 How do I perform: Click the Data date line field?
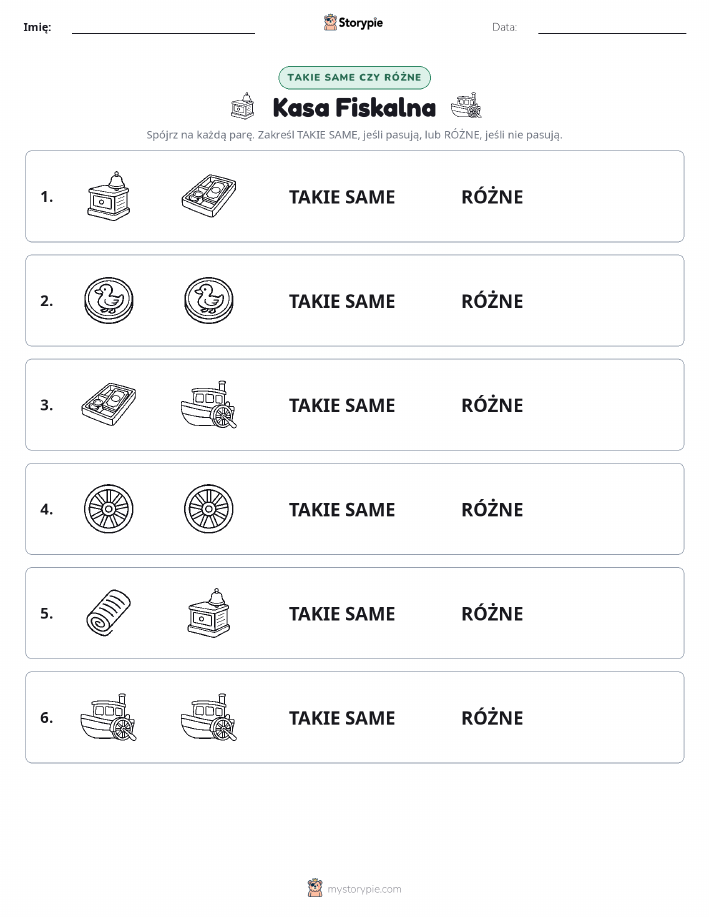[x=612, y=27]
